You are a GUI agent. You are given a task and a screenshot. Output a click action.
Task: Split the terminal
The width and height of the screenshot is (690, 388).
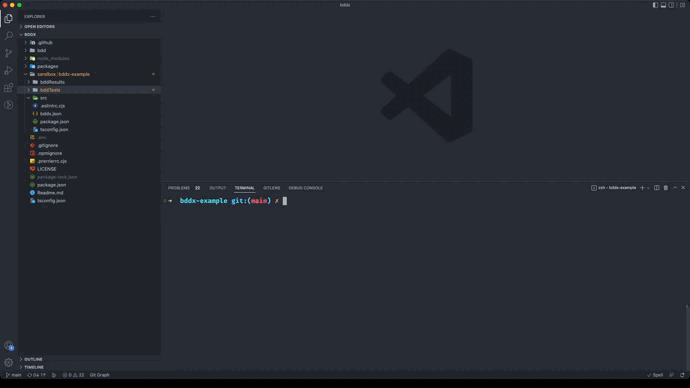(x=657, y=188)
